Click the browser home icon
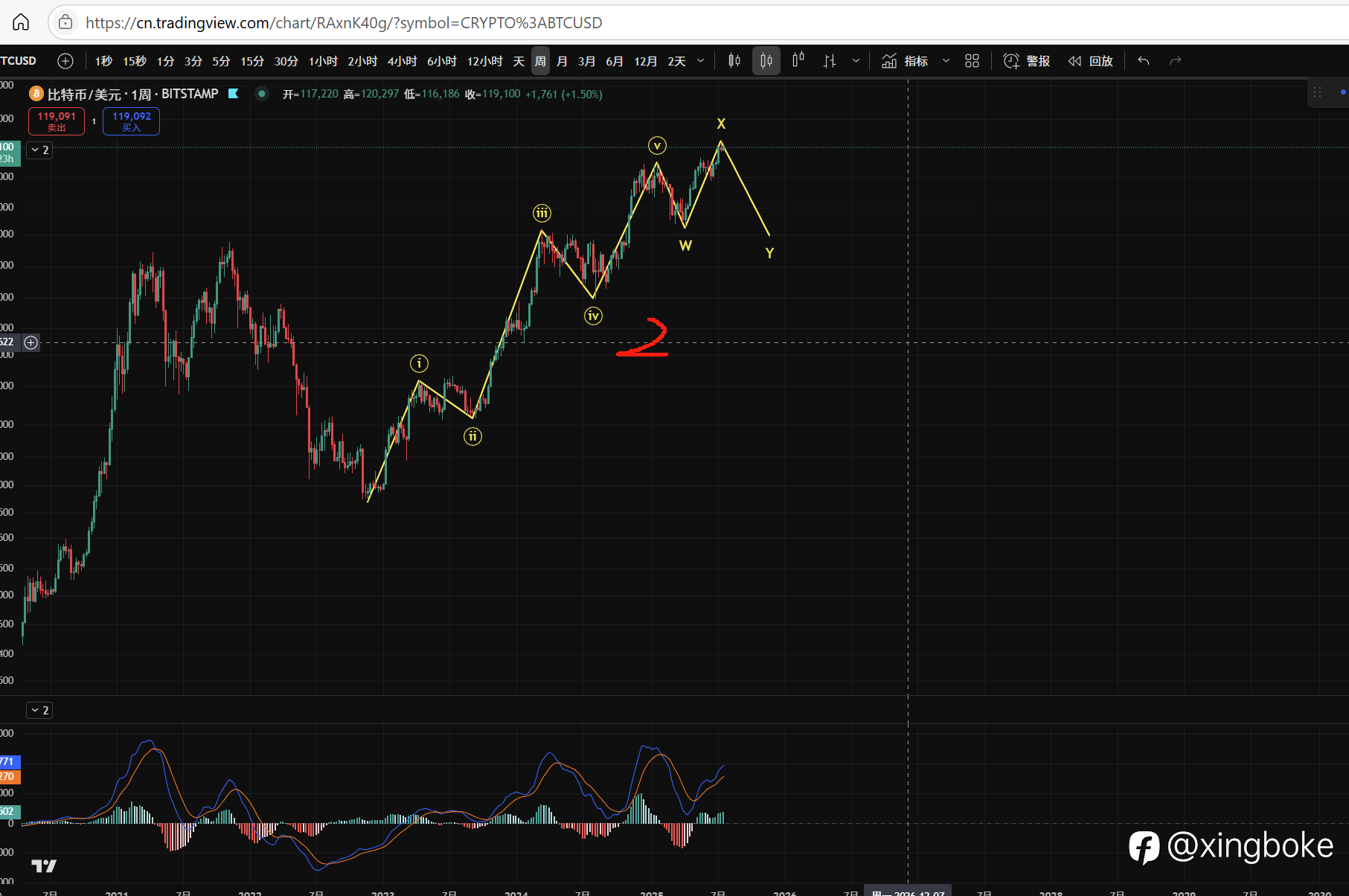Image resolution: width=1349 pixels, height=896 pixels. pyautogui.click(x=21, y=22)
